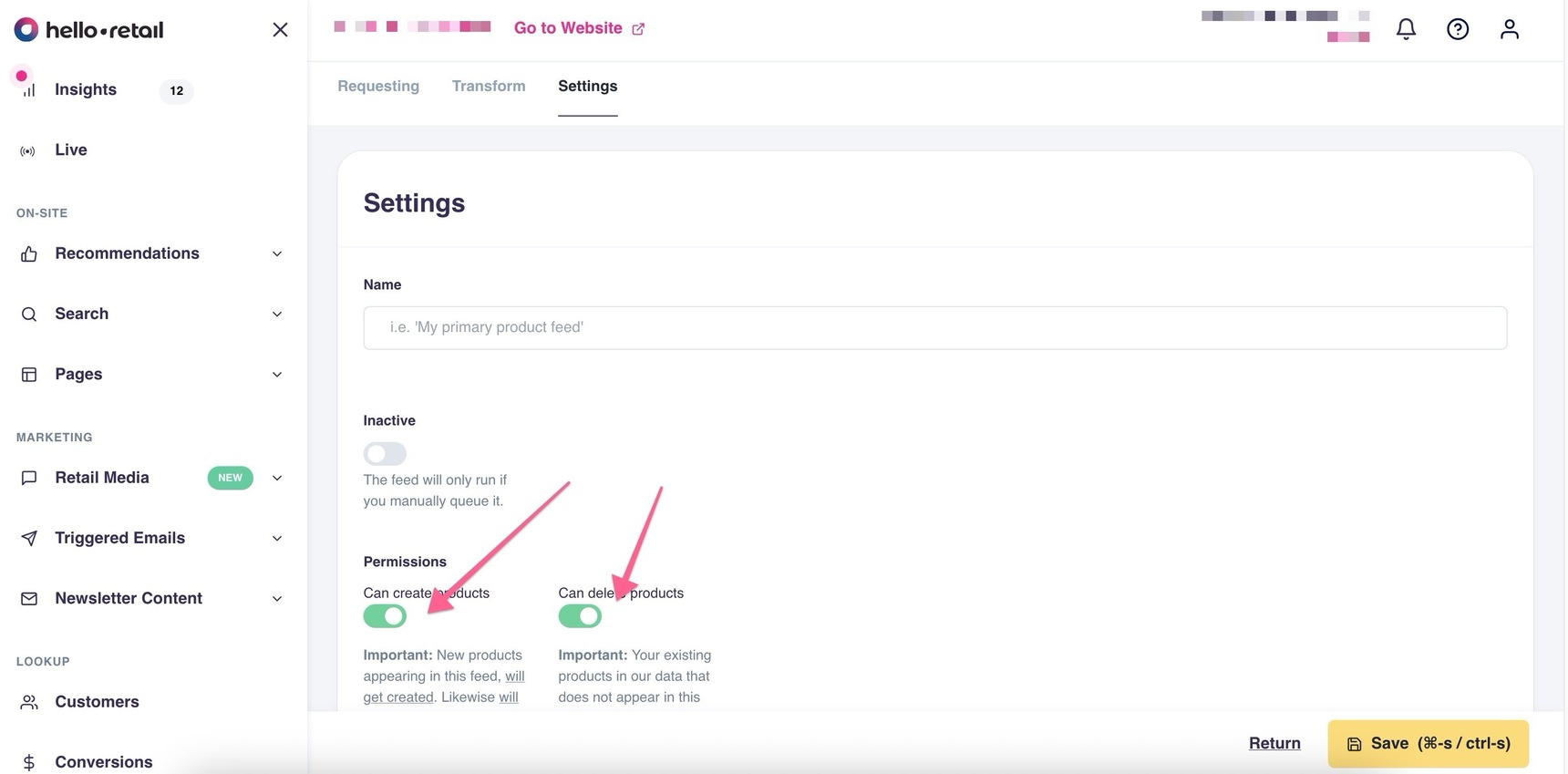Click the hello retail logo

tap(88, 30)
